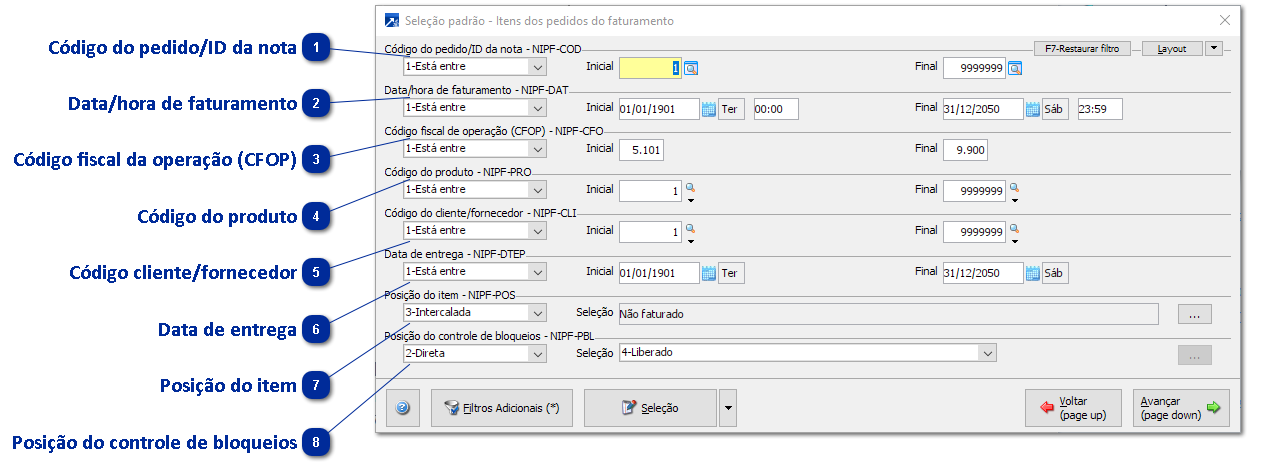Open product search icon beside Código do produto Final
The height and width of the screenshot is (471, 1264).
[x=1014, y=187]
